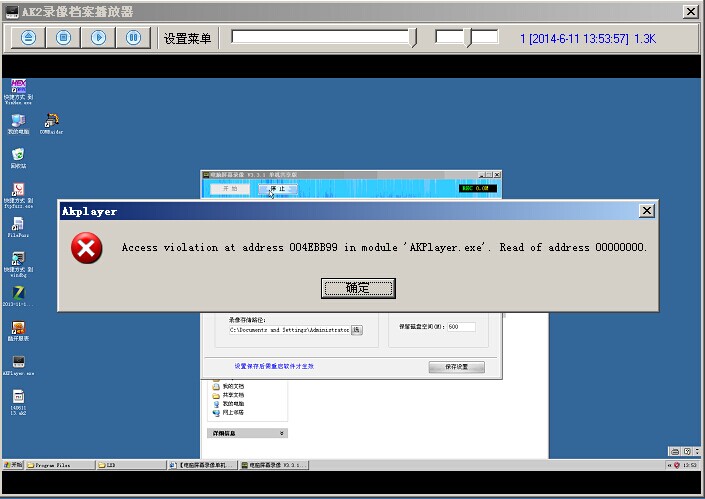Click the red shield tray icon

pyautogui.click(x=677, y=465)
